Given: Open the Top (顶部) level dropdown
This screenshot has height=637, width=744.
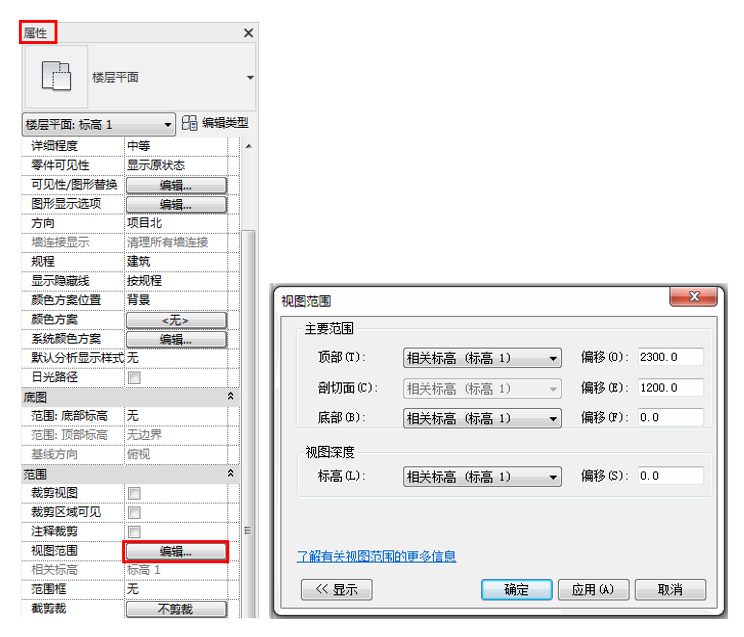Looking at the screenshot, I should click(553, 359).
